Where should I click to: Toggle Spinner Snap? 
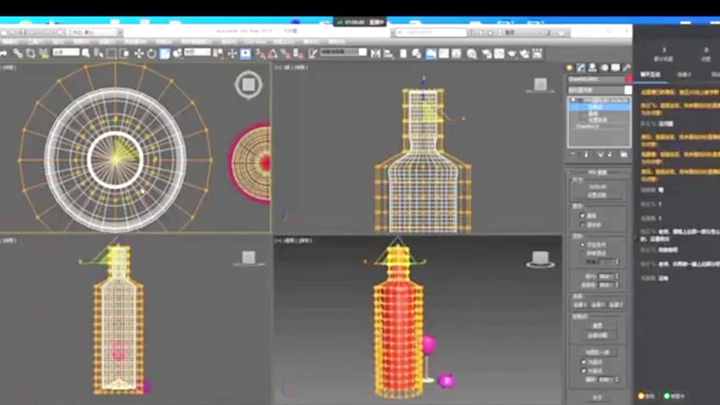tap(298, 54)
